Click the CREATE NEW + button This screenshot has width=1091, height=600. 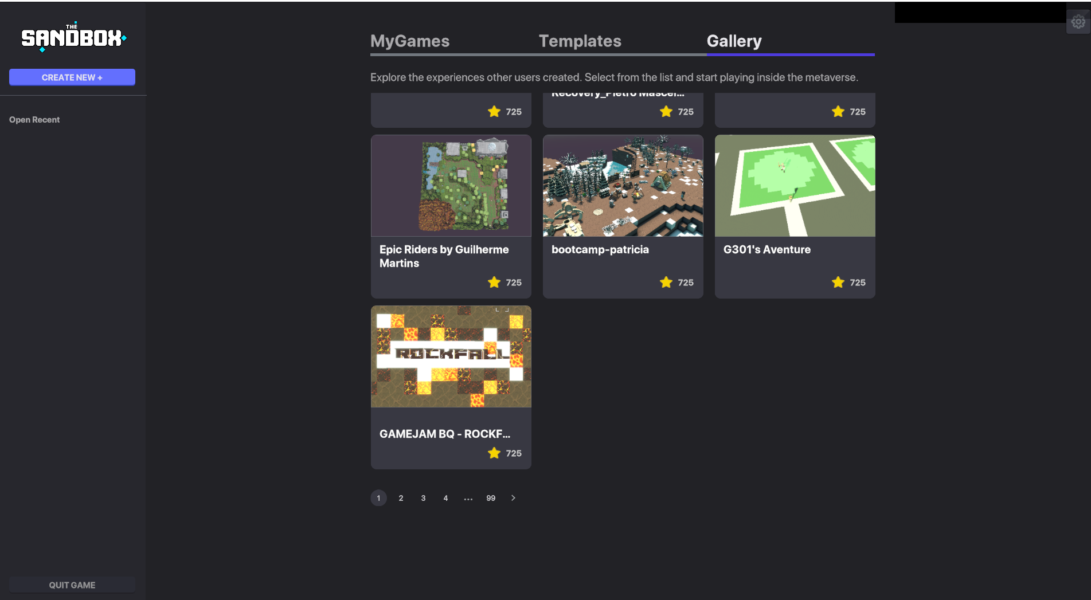tap(72, 77)
